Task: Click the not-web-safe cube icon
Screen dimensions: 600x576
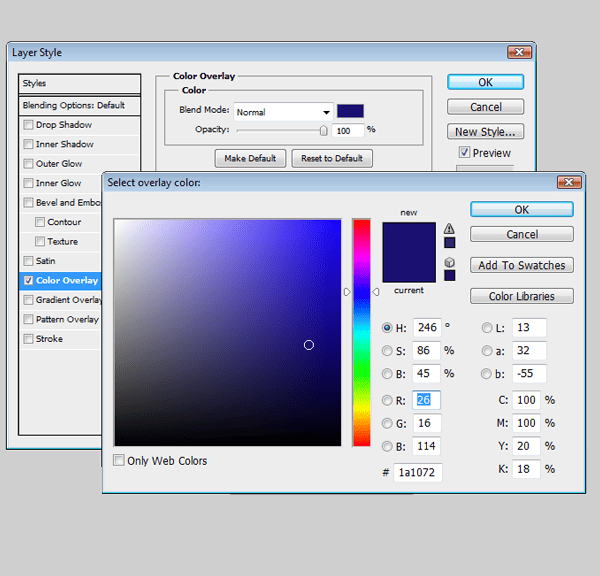Action: [450, 262]
